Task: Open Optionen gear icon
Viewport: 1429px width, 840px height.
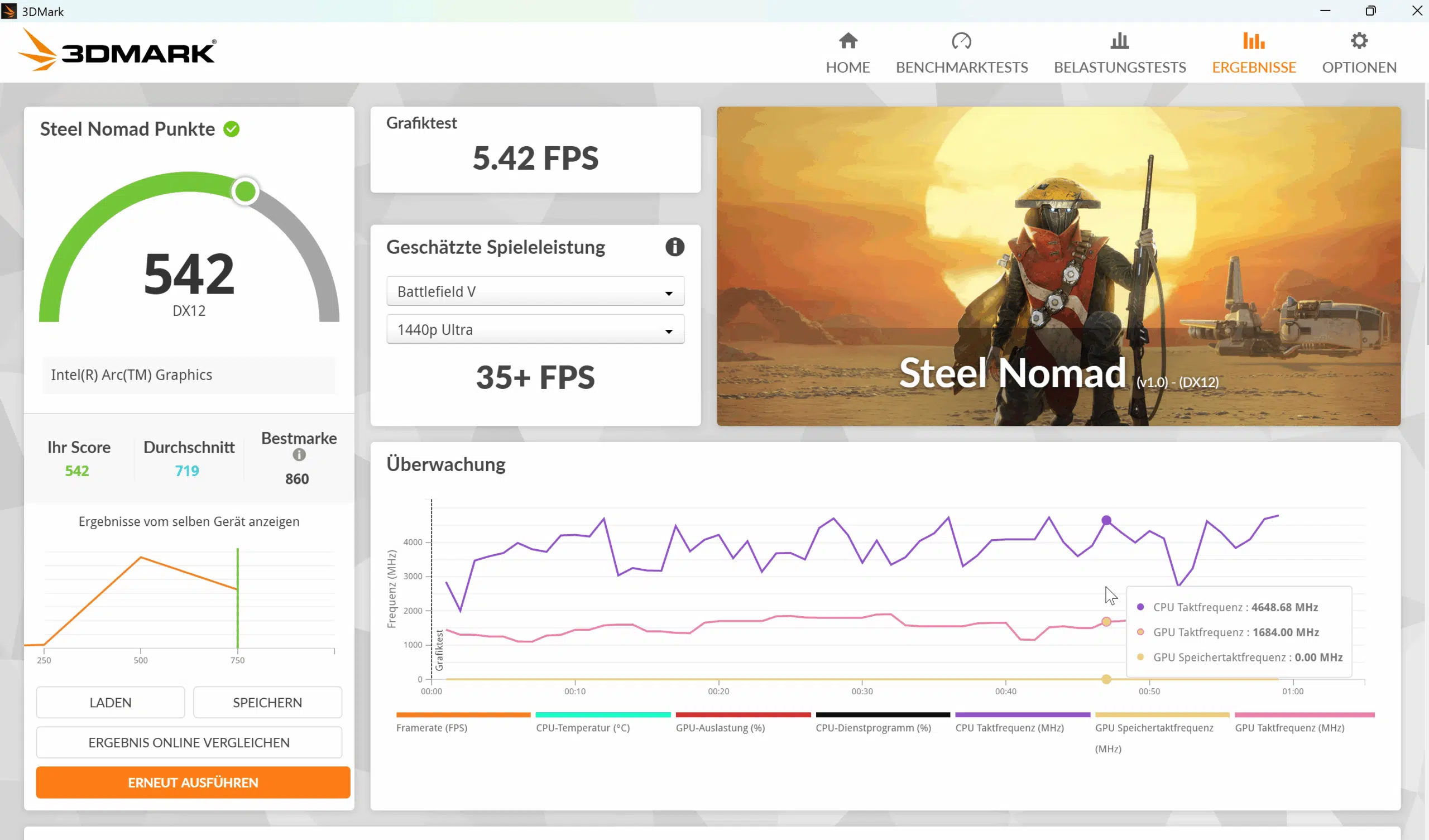Action: pos(1359,41)
